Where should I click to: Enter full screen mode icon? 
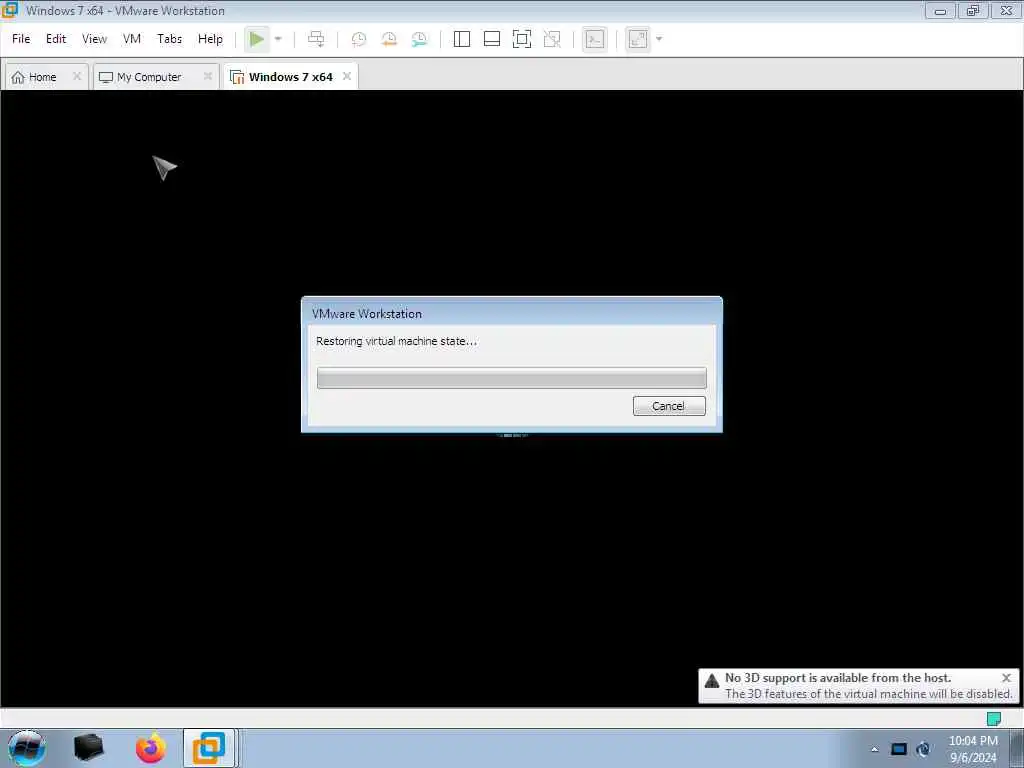point(522,39)
